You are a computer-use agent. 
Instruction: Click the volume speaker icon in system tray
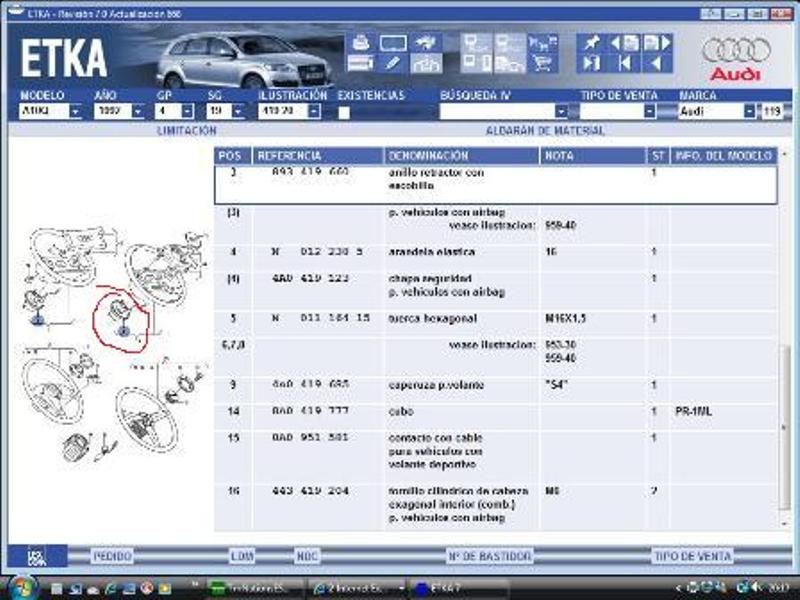tap(757, 588)
